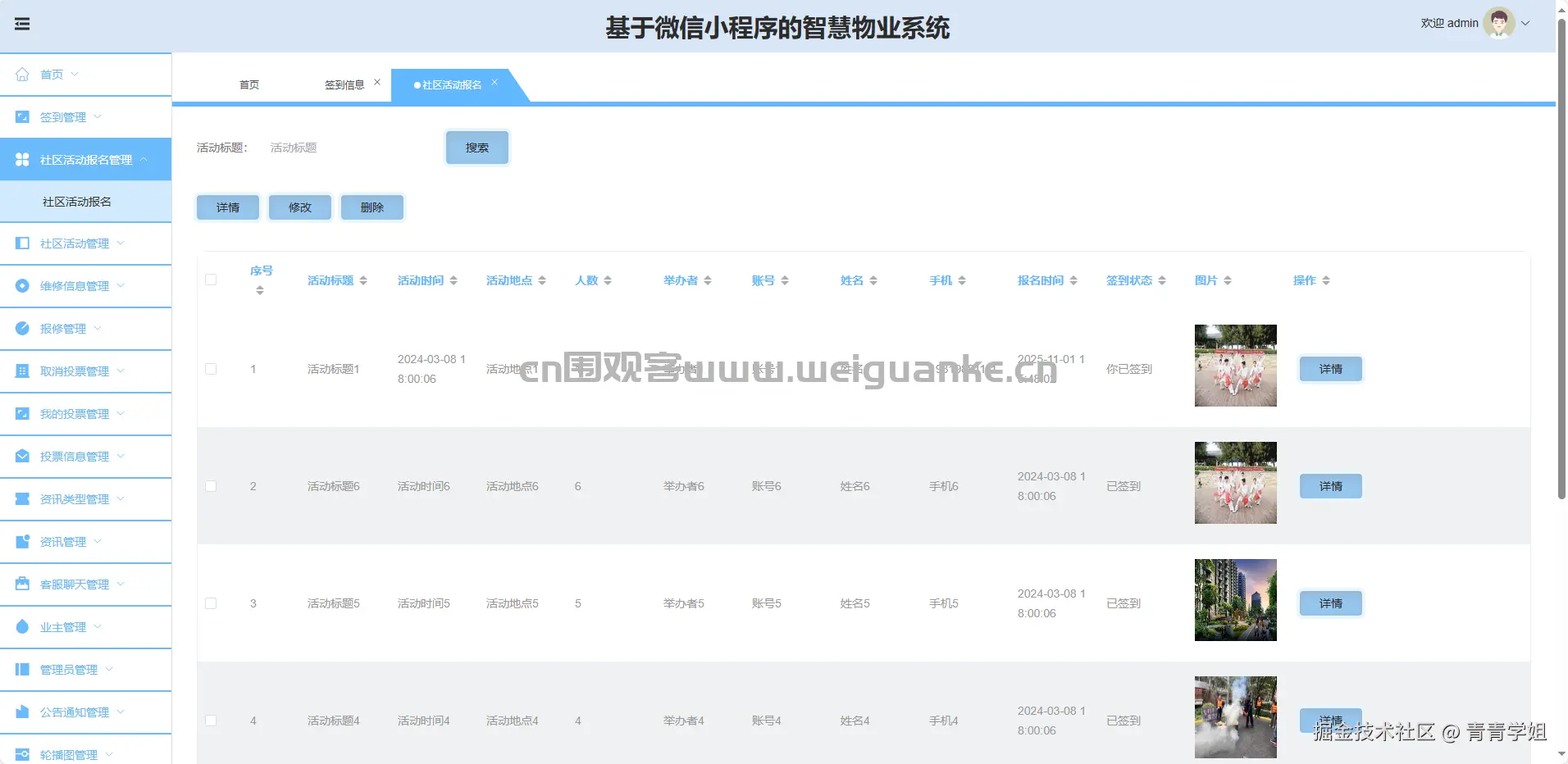Check the select-all checkbox in table header
This screenshot has width=1568, height=764.
coord(211,280)
